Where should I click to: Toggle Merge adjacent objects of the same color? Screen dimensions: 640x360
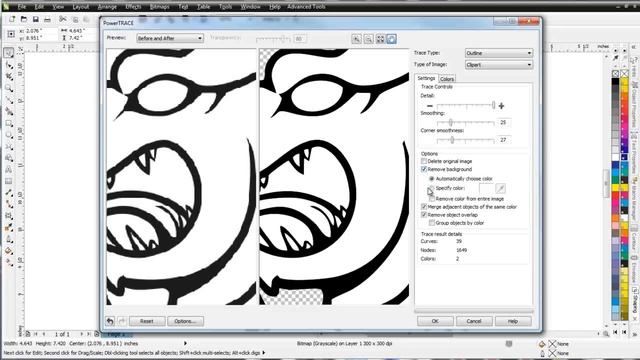click(x=424, y=207)
